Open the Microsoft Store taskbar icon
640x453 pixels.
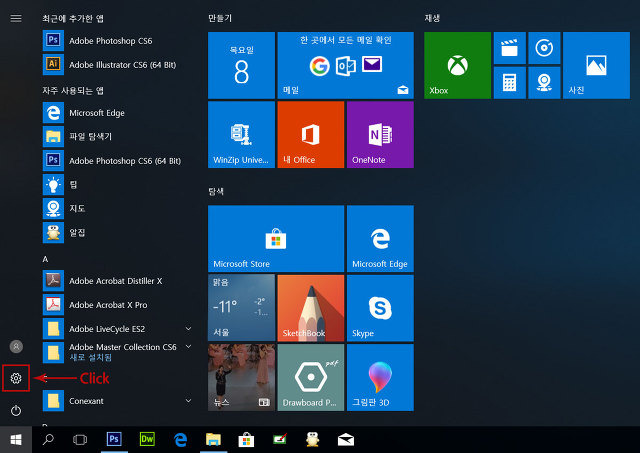pyautogui.click(x=247, y=440)
